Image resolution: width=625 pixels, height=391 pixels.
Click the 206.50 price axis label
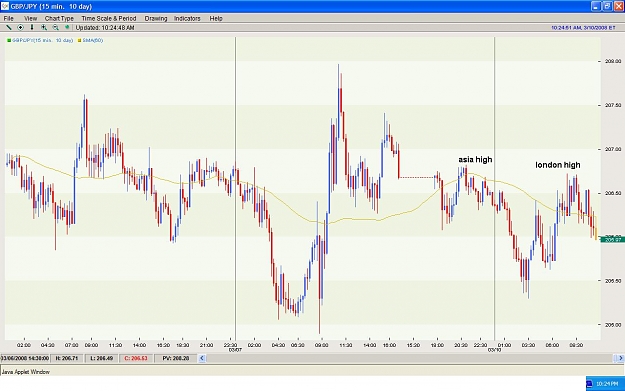tap(613, 193)
